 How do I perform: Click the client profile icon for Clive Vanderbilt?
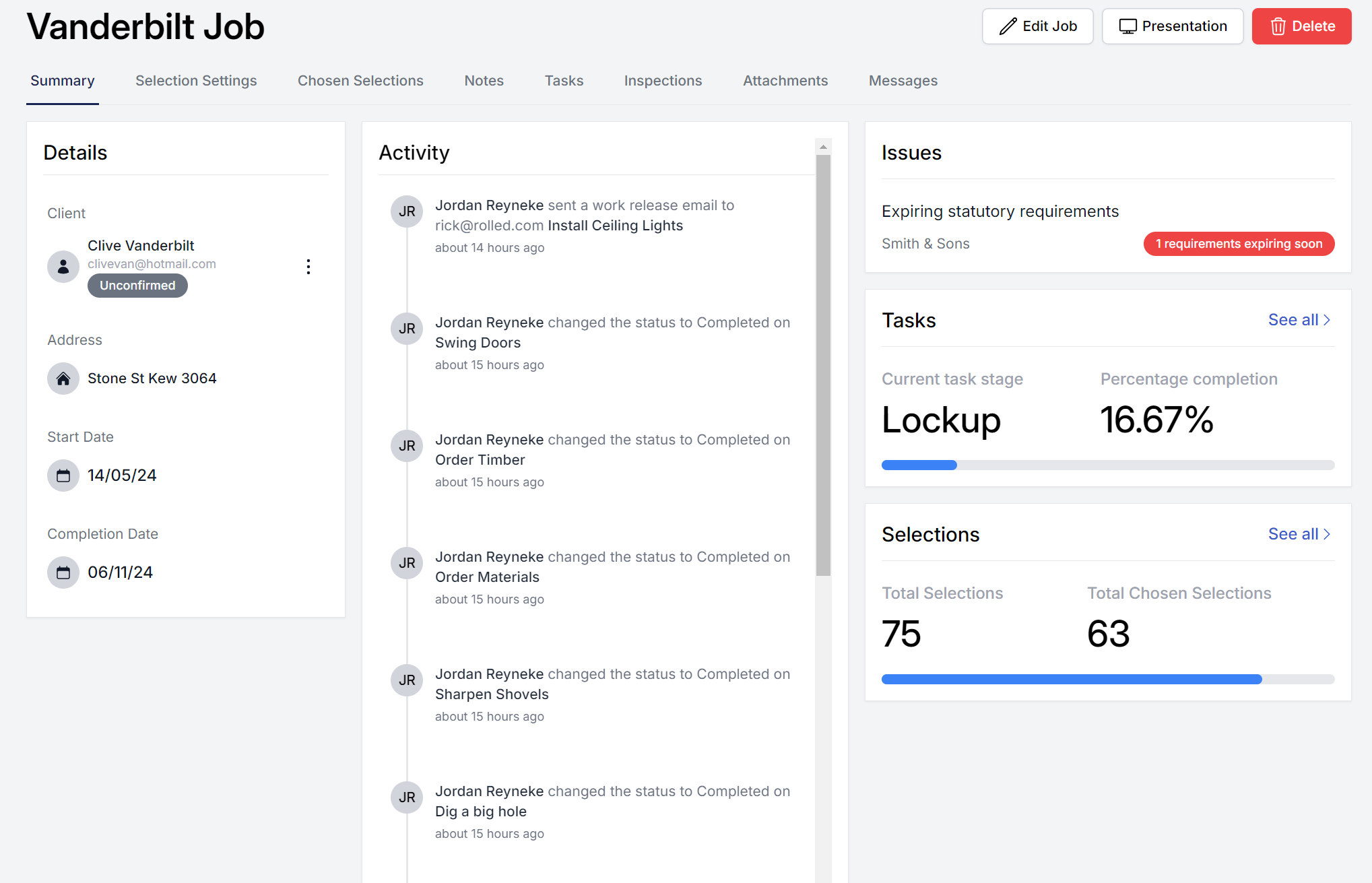click(63, 266)
